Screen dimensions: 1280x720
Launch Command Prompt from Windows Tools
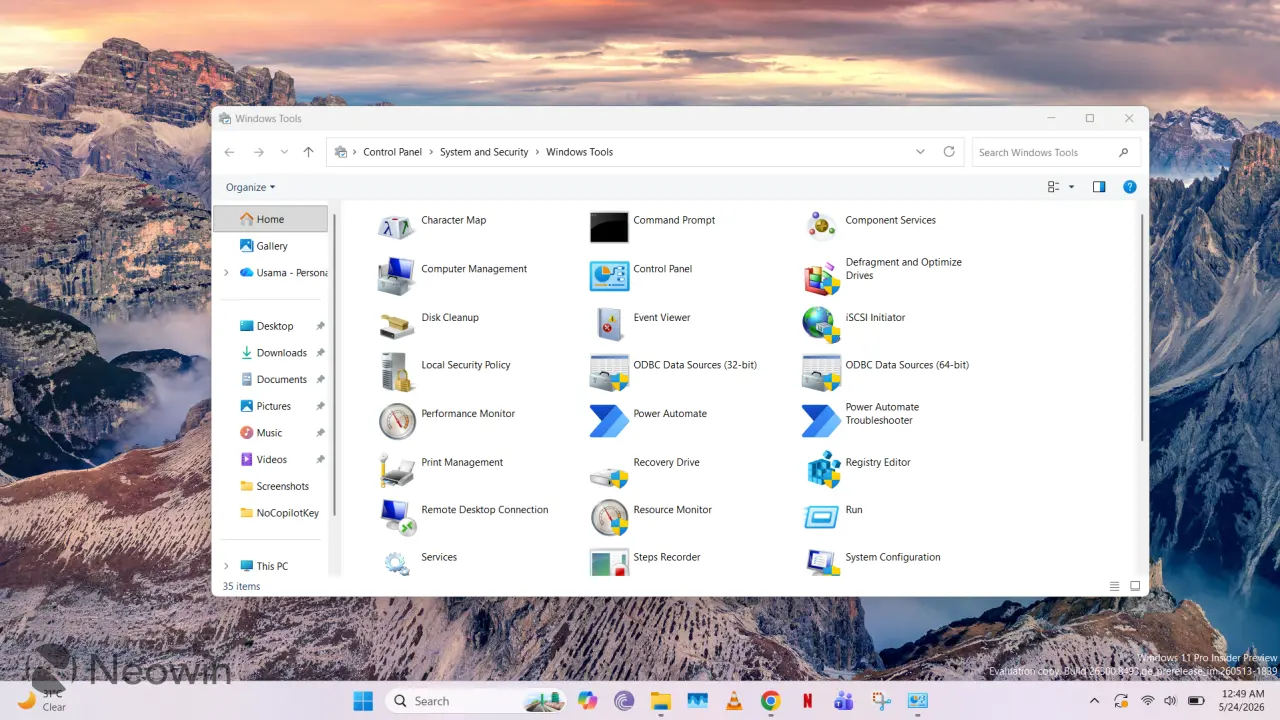(x=609, y=227)
